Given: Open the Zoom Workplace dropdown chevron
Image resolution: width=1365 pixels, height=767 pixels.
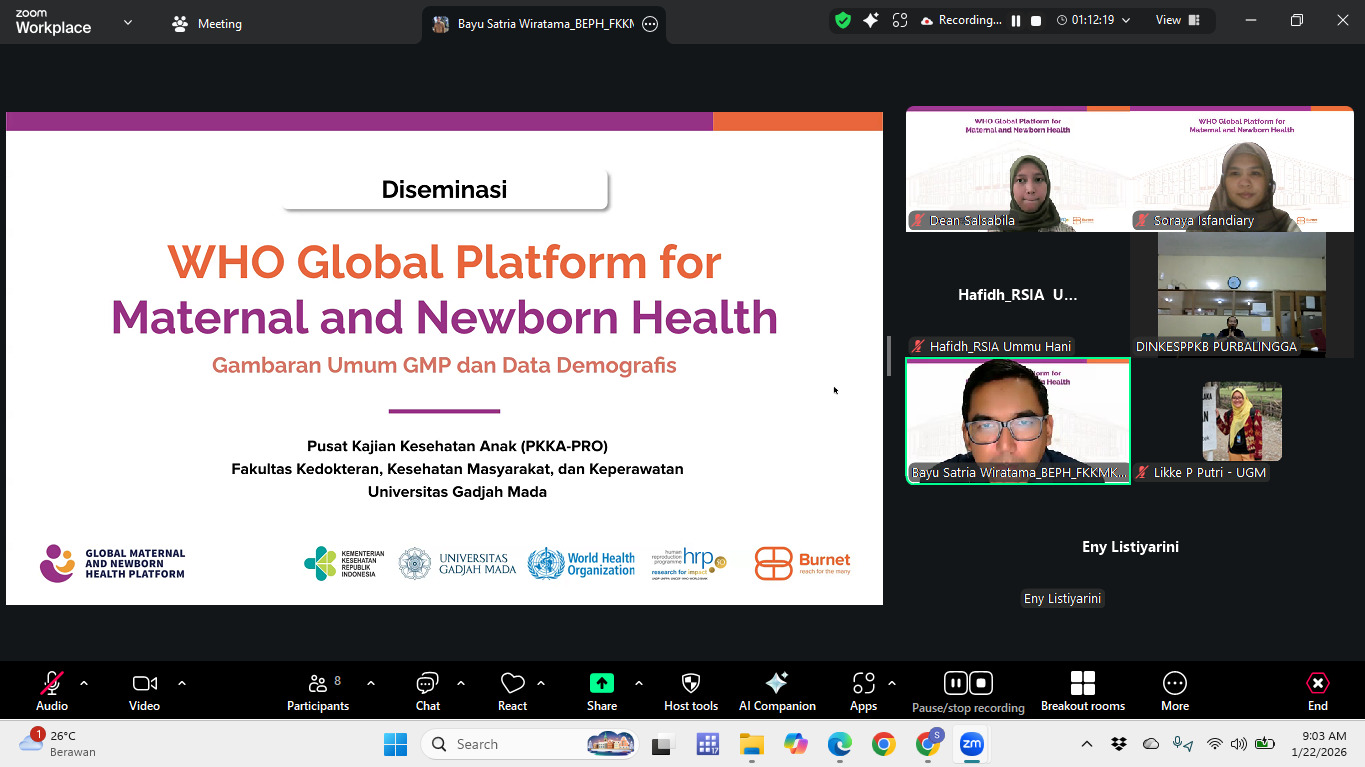Looking at the screenshot, I should 128,22.
